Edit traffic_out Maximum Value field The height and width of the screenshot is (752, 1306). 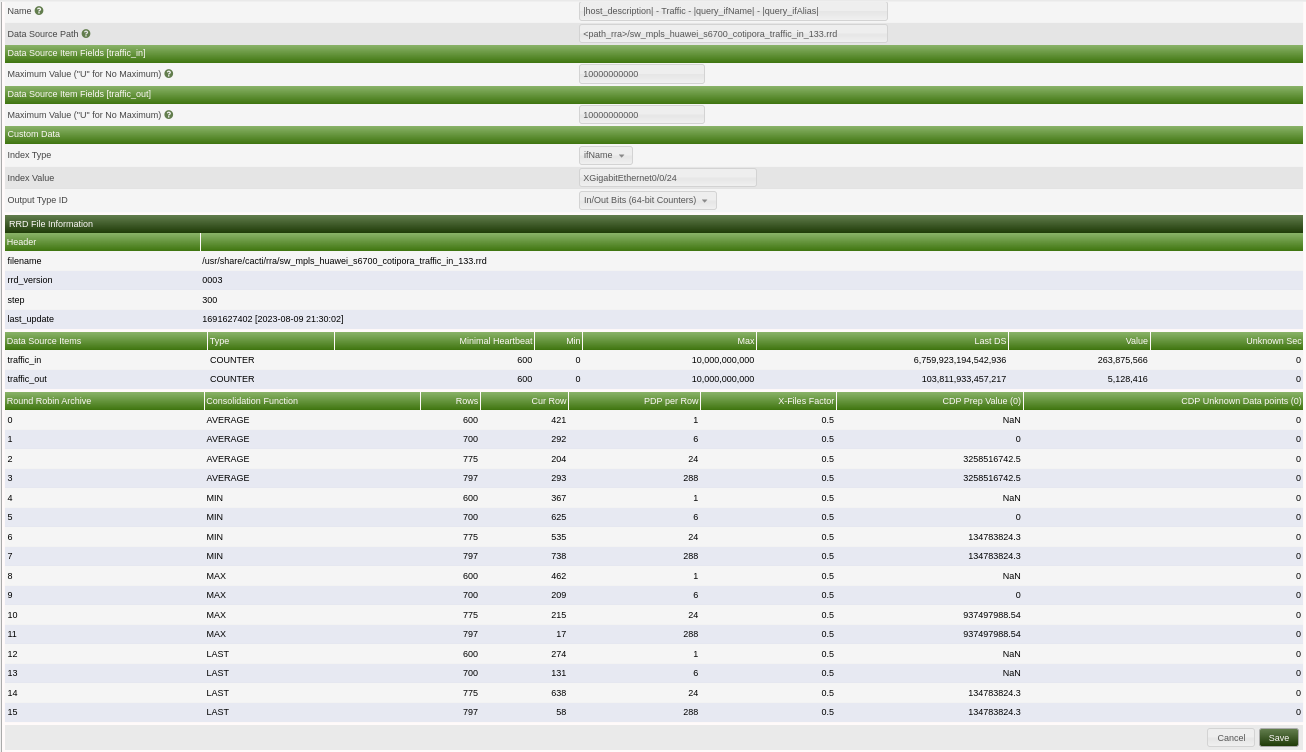pos(642,115)
